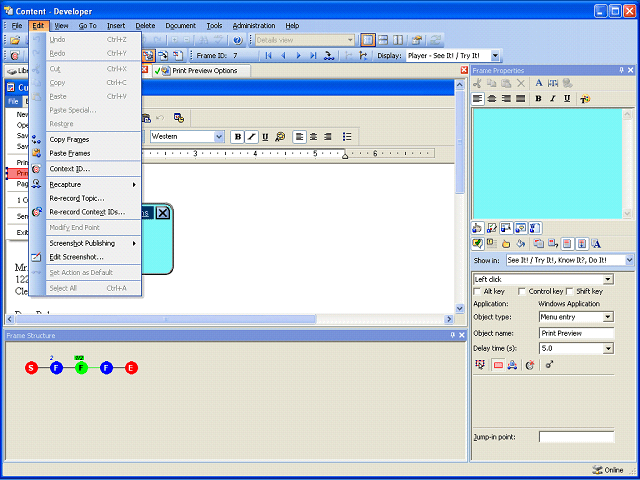Click the red rectangle highlight action area icon

[x=498, y=365]
